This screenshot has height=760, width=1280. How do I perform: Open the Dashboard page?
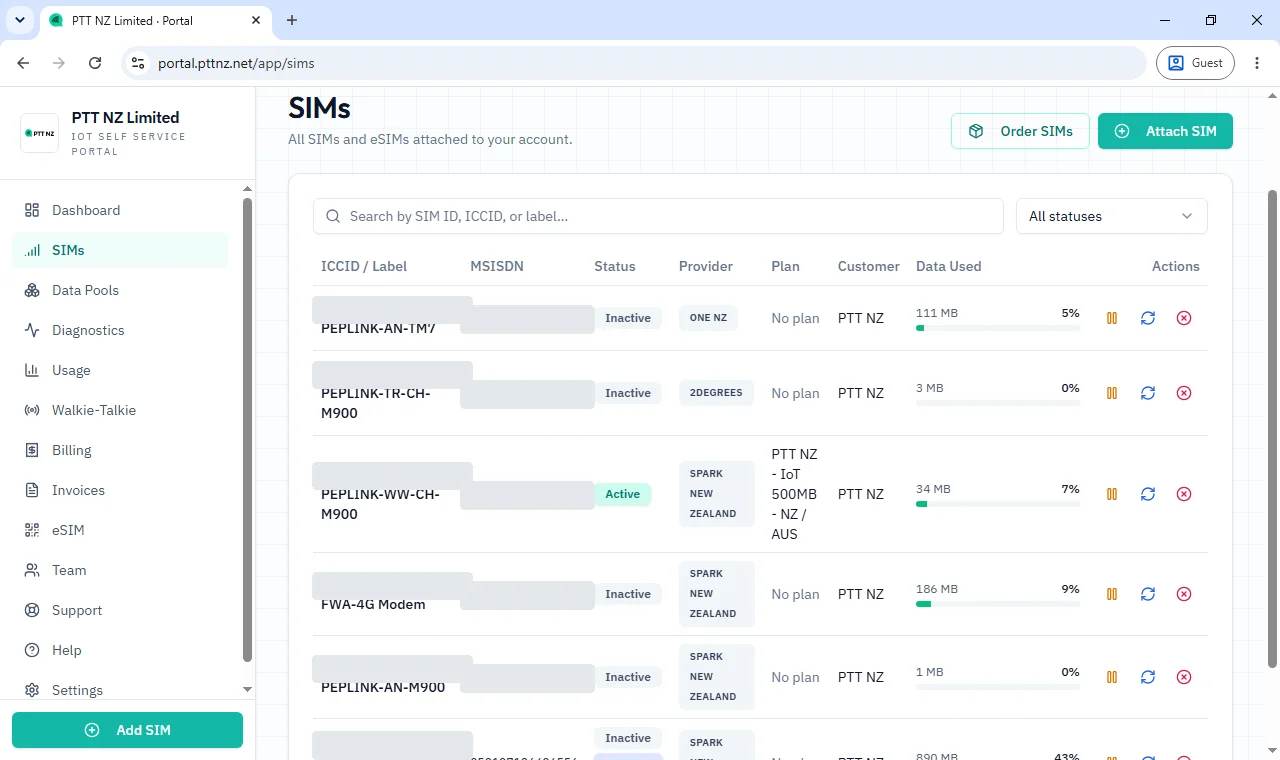120,210
